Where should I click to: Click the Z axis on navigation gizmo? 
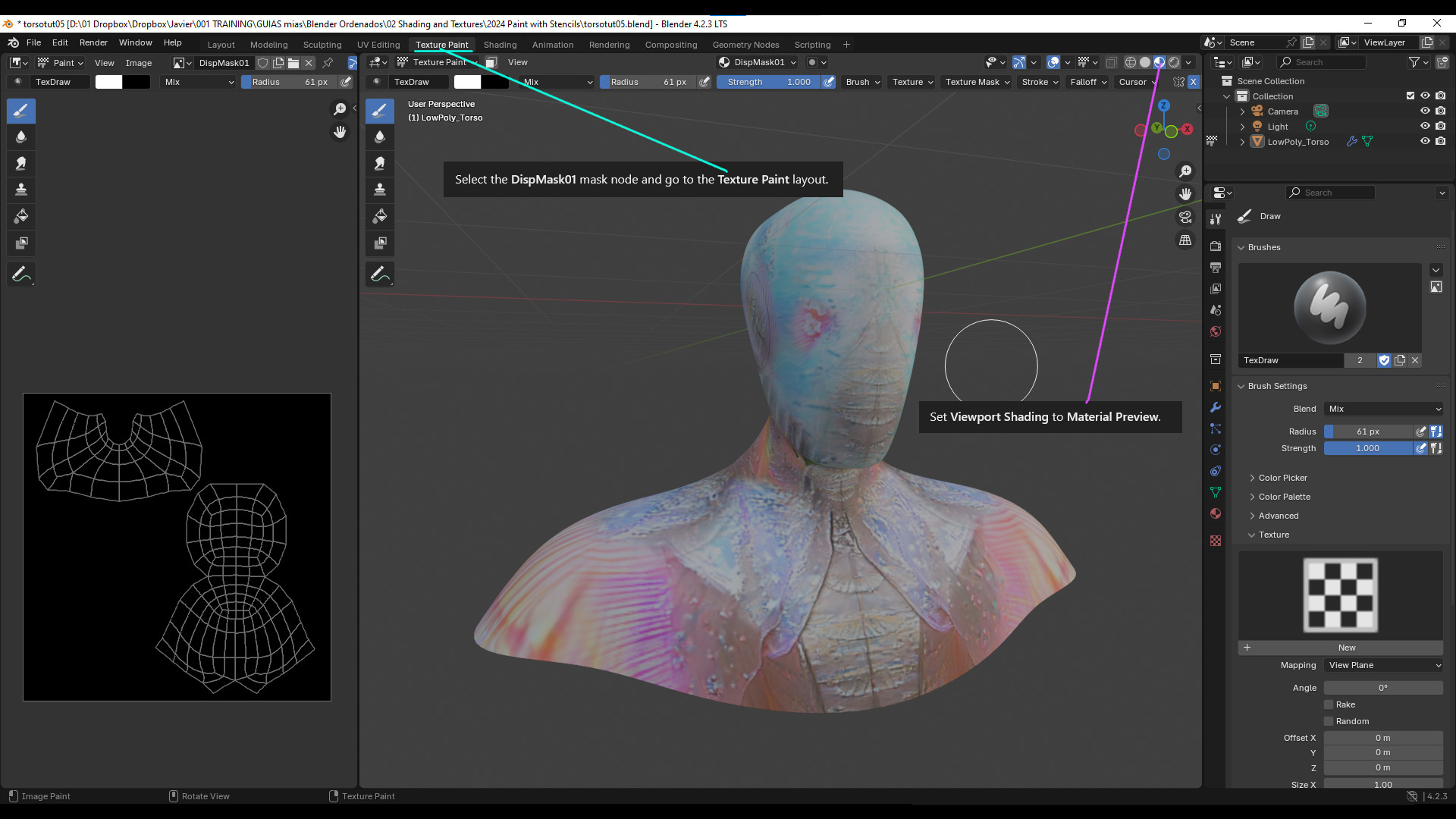pyautogui.click(x=1163, y=105)
